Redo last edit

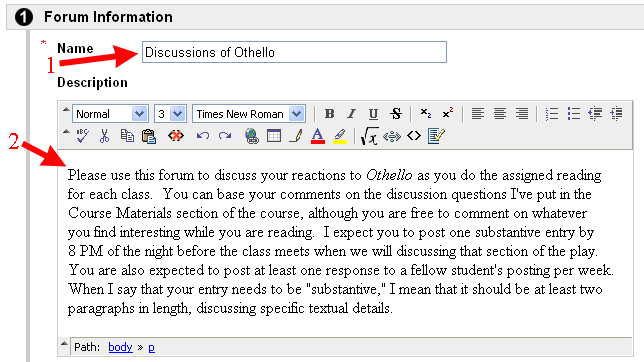coord(225,136)
